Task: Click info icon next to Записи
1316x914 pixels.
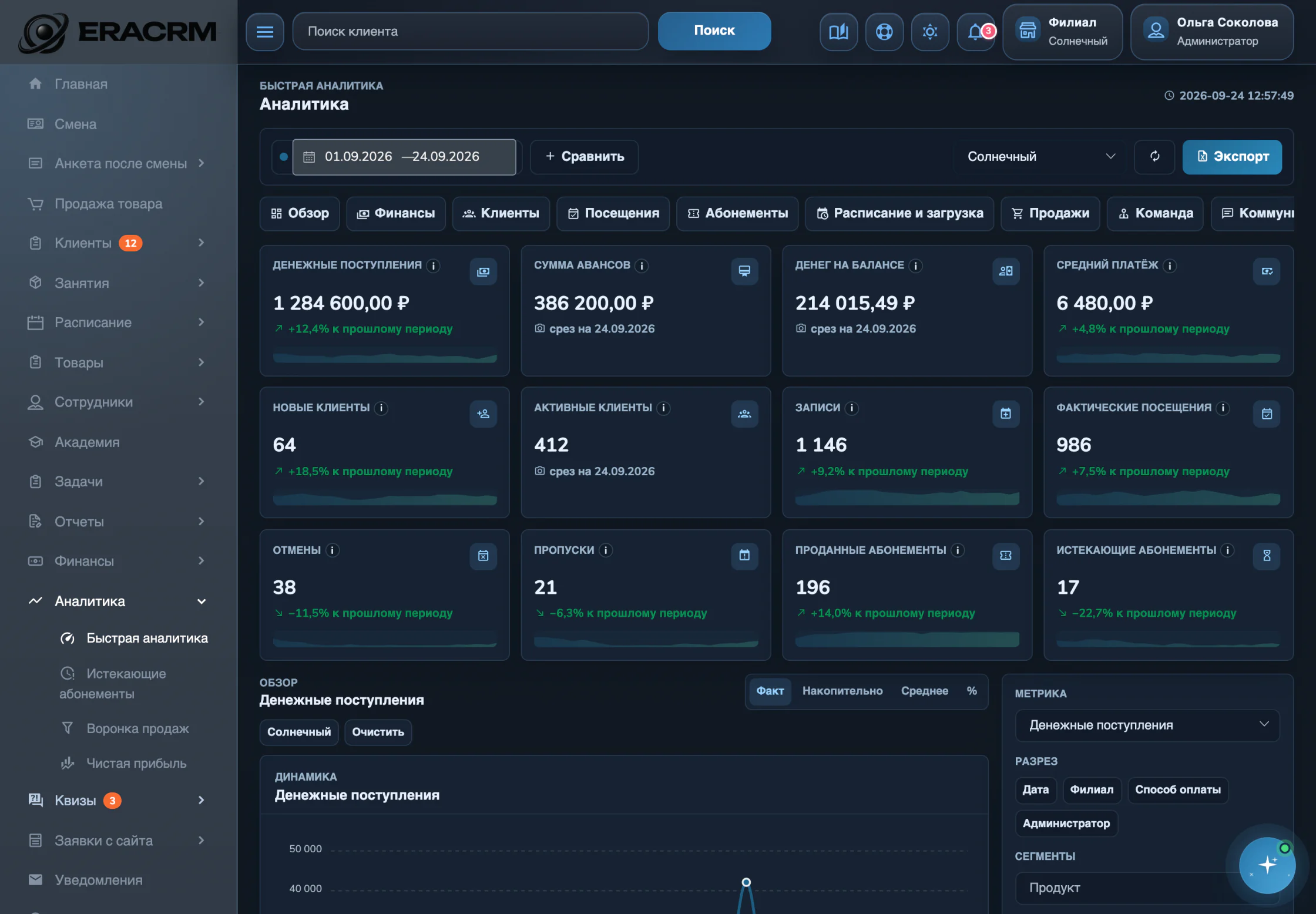Action: (x=852, y=408)
